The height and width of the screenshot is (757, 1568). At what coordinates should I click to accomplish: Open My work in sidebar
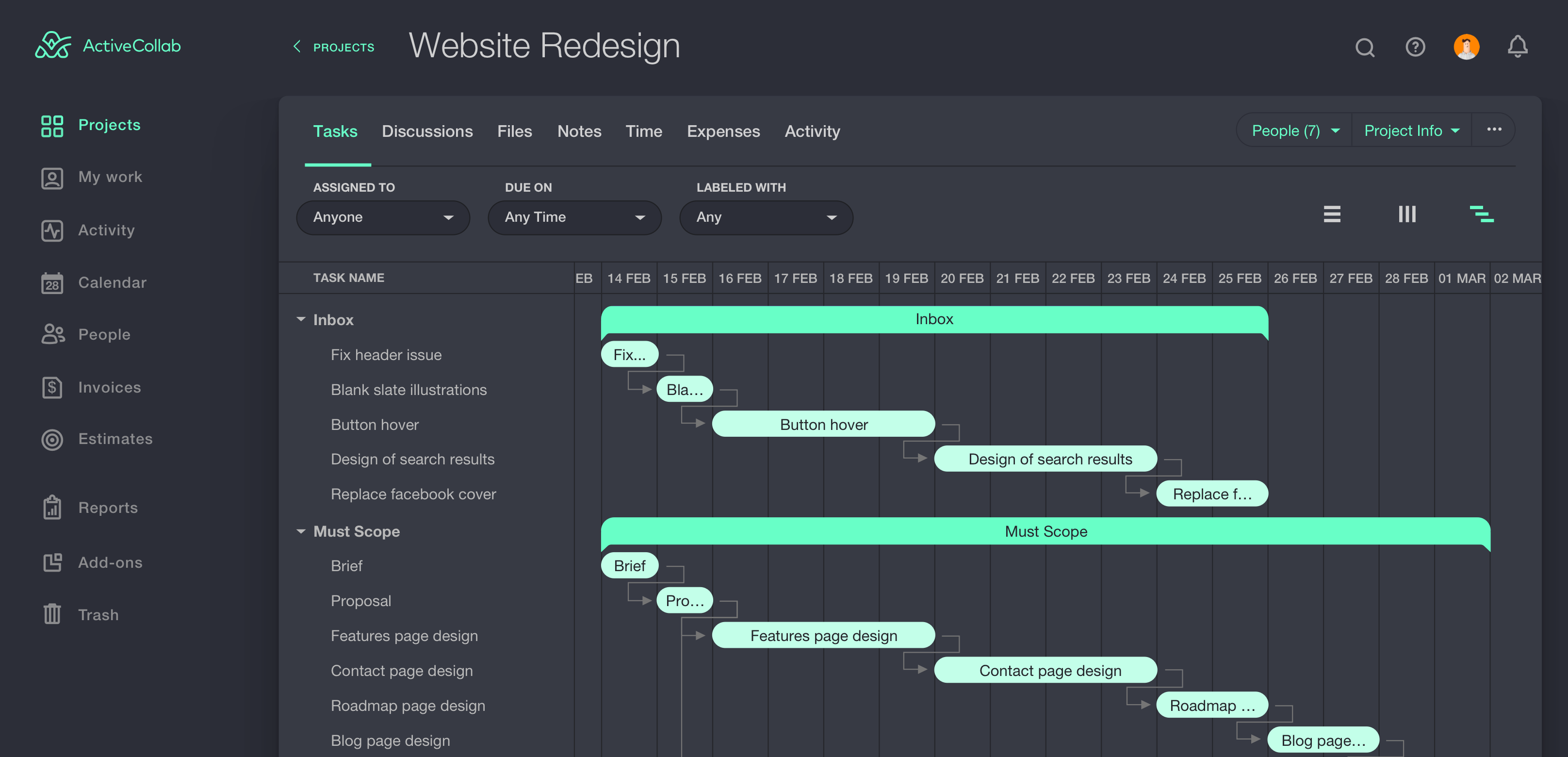(x=91, y=177)
